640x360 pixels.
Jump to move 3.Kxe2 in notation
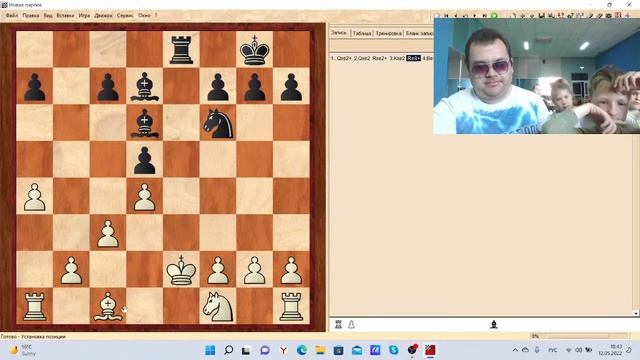(x=397, y=58)
